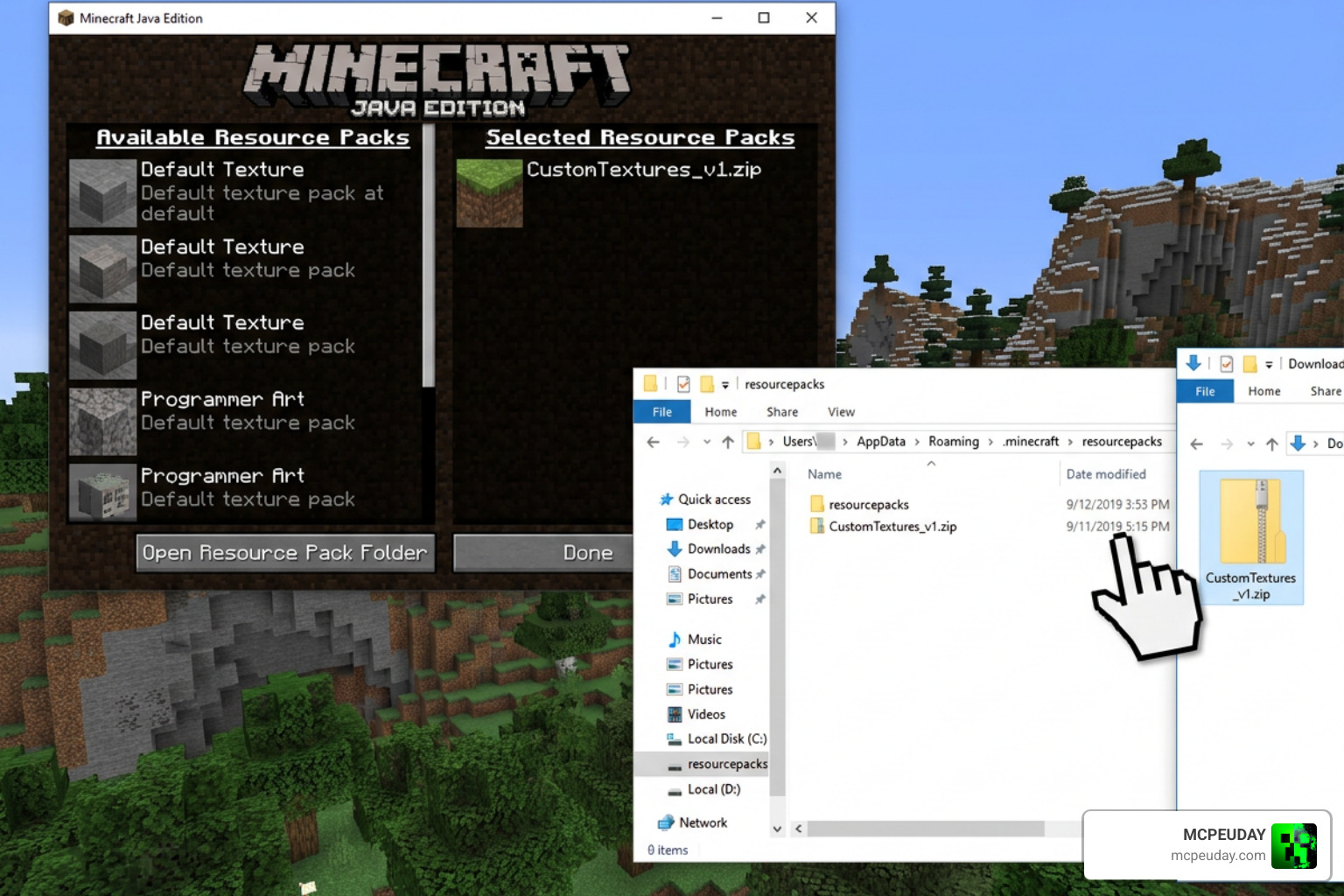This screenshot has height=896, width=1344.
Task: Click AppData breadcrumb in address bar
Action: point(881,441)
